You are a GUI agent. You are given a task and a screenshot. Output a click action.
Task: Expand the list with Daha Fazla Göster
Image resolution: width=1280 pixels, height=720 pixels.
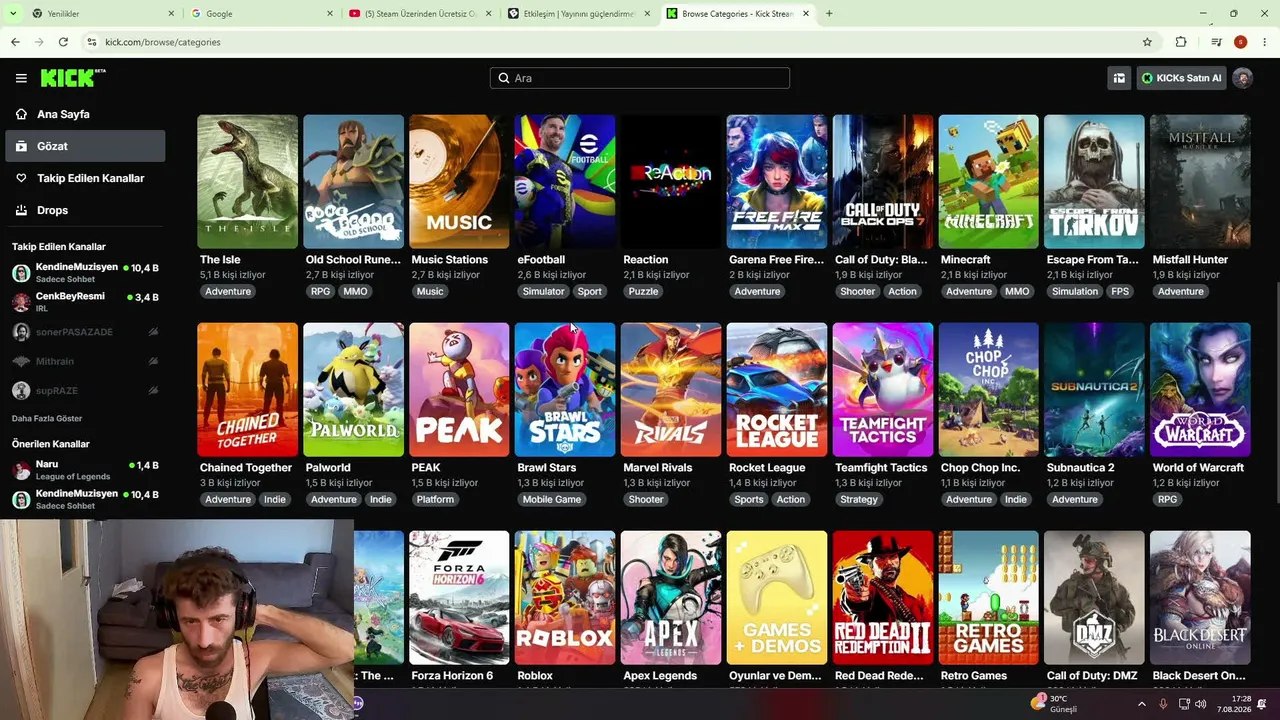click(47, 418)
